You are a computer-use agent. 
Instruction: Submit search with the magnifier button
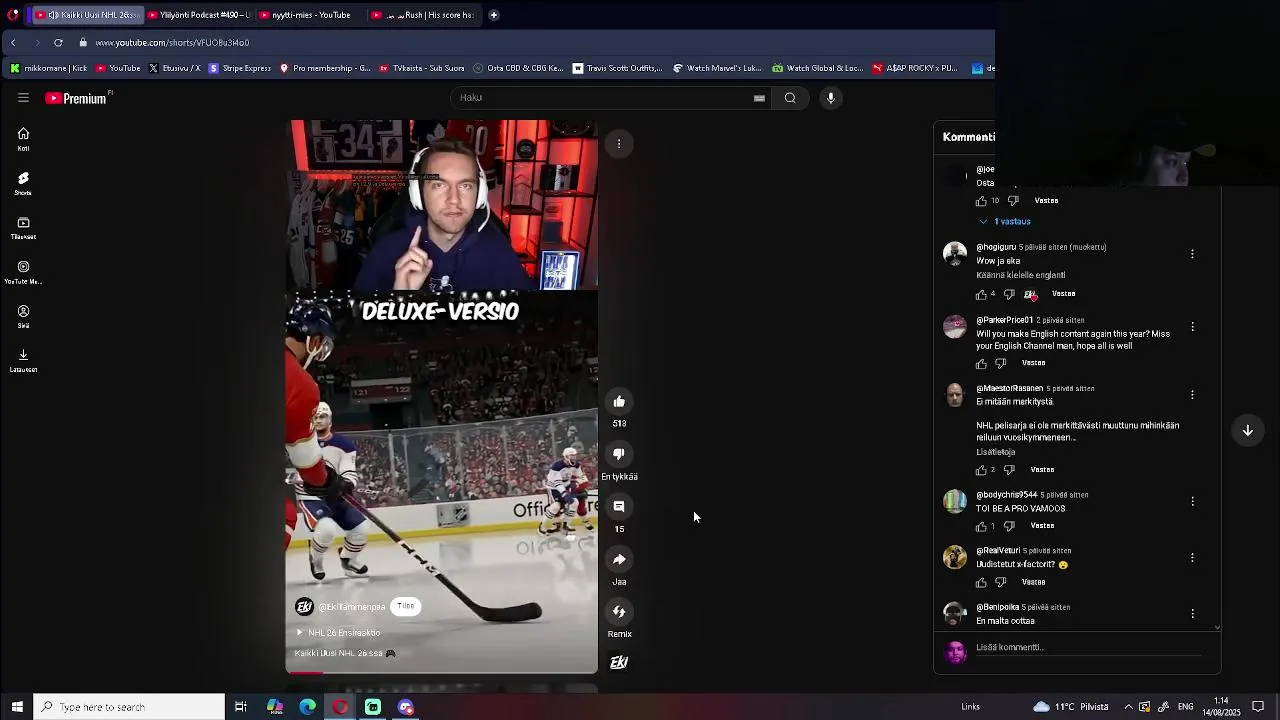click(x=790, y=98)
